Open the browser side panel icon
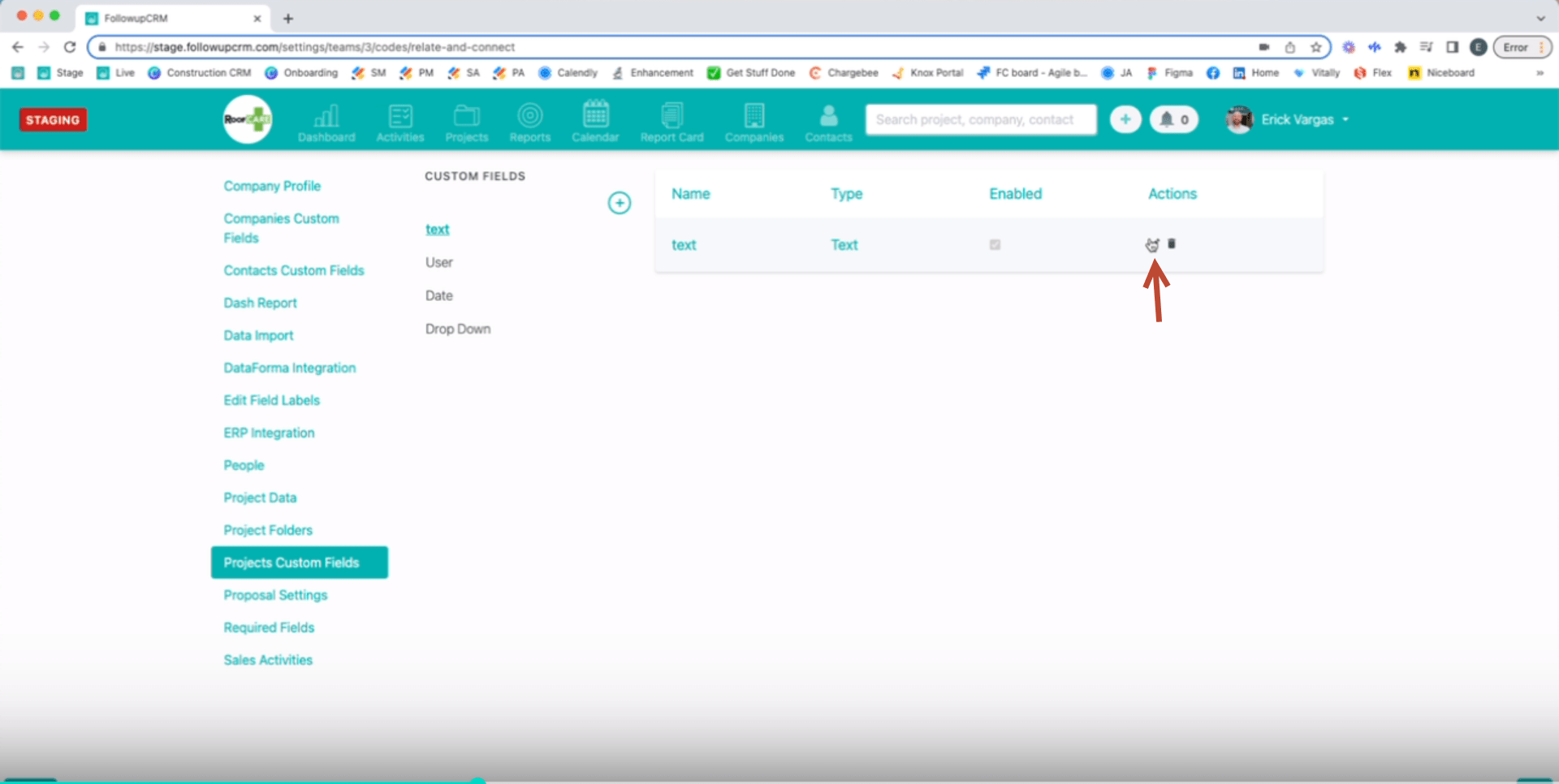1559x784 pixels. (1453, 47)
